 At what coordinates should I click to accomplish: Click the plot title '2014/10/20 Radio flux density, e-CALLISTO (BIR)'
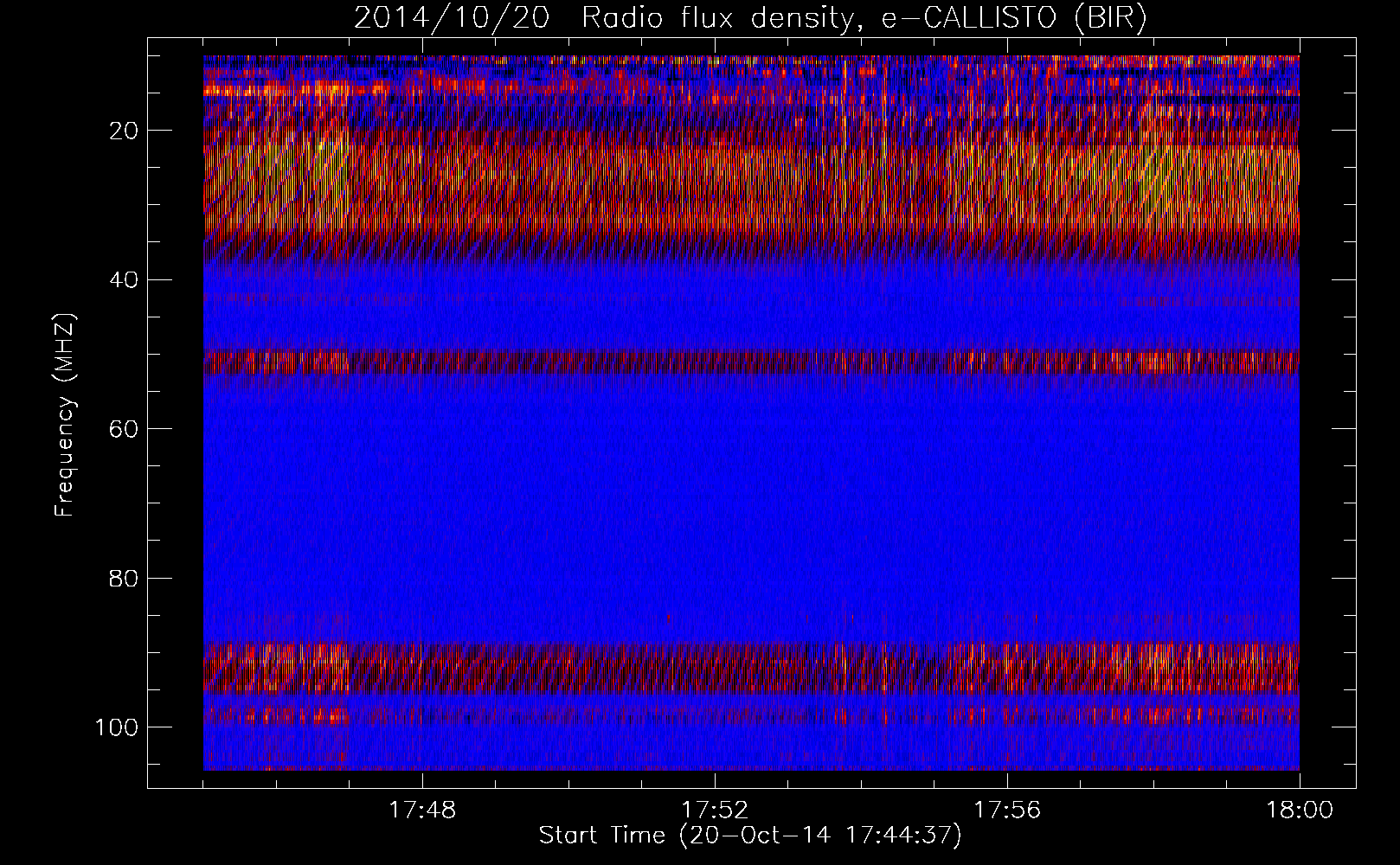(x=750, y=18)
